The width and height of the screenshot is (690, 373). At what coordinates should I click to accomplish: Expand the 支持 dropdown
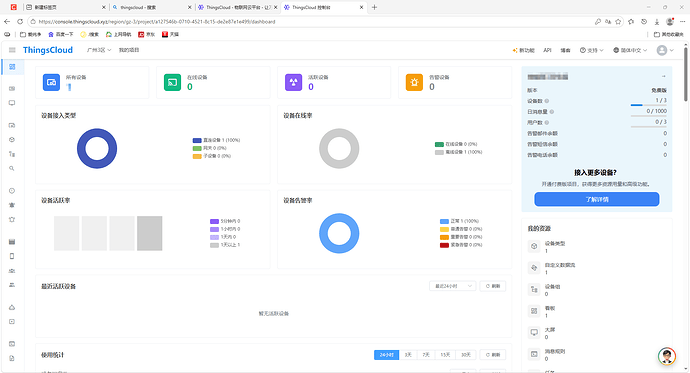591,50
